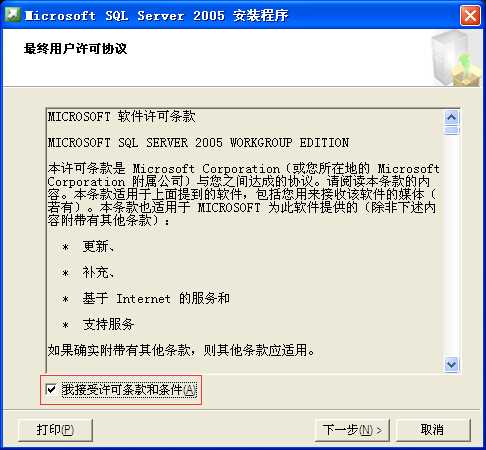Click the license scrollbar down arrow
The height and width of the screenshot is (450, 486).
click(452, 364)
